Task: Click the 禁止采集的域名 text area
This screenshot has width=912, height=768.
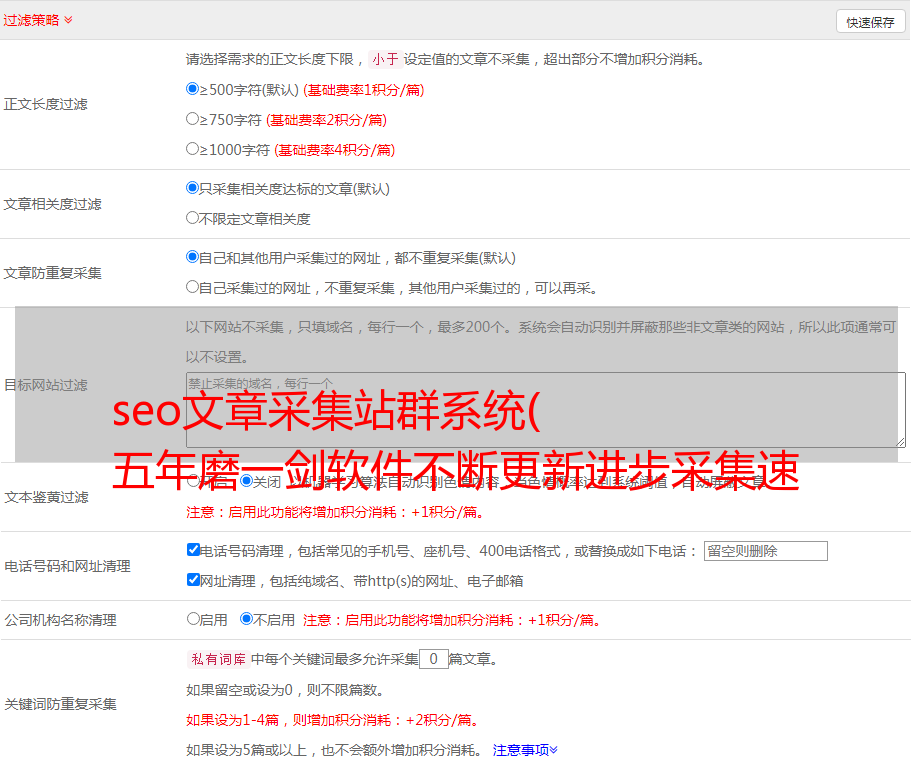Action: point(545,409)
